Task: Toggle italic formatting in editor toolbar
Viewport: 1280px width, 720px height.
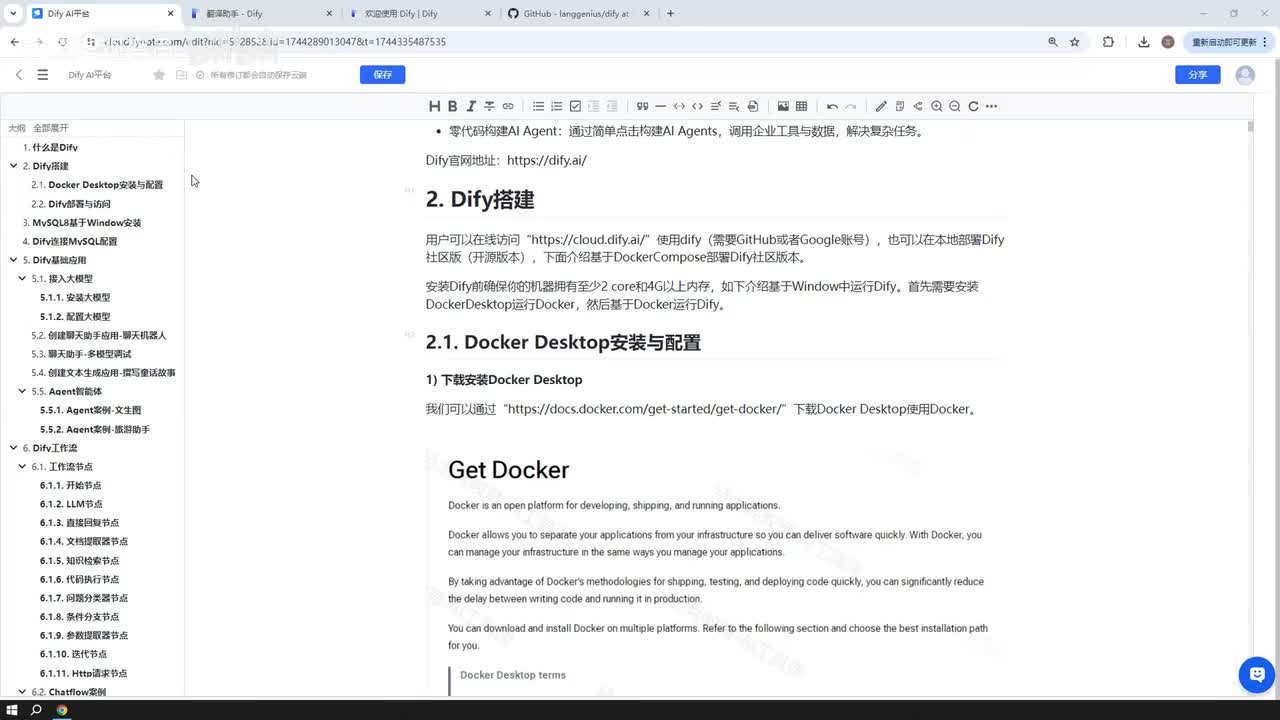Action: [x=471, y=106]
